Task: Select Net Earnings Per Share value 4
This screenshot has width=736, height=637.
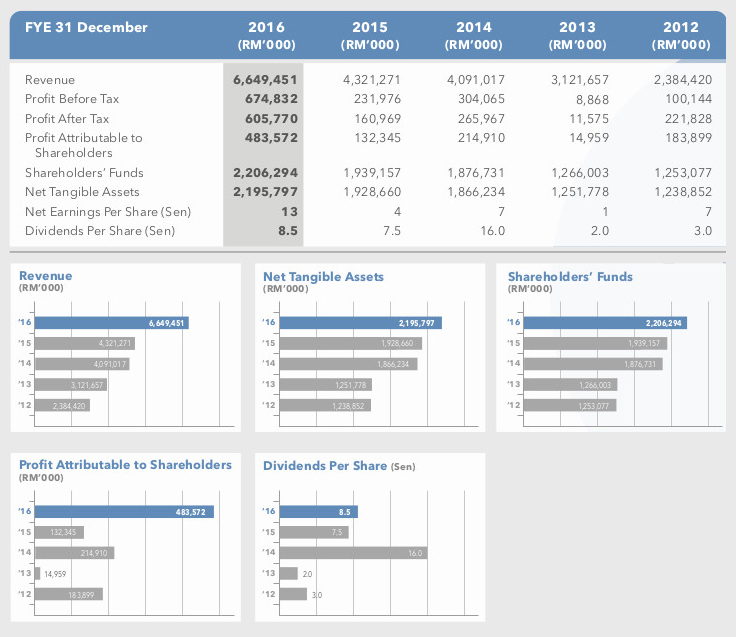Action: coord(397,212)
